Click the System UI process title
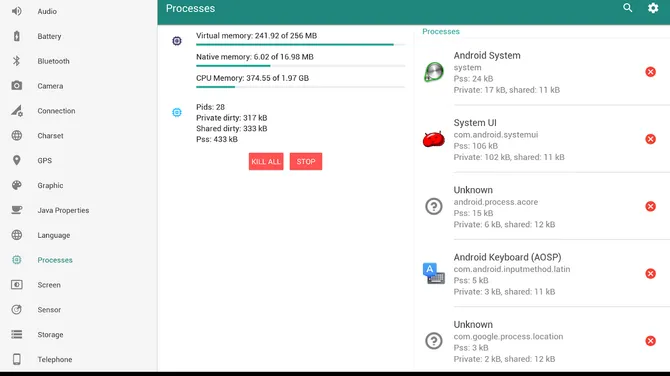The height and width of the screenshot is (376, 670). point(475,123)
